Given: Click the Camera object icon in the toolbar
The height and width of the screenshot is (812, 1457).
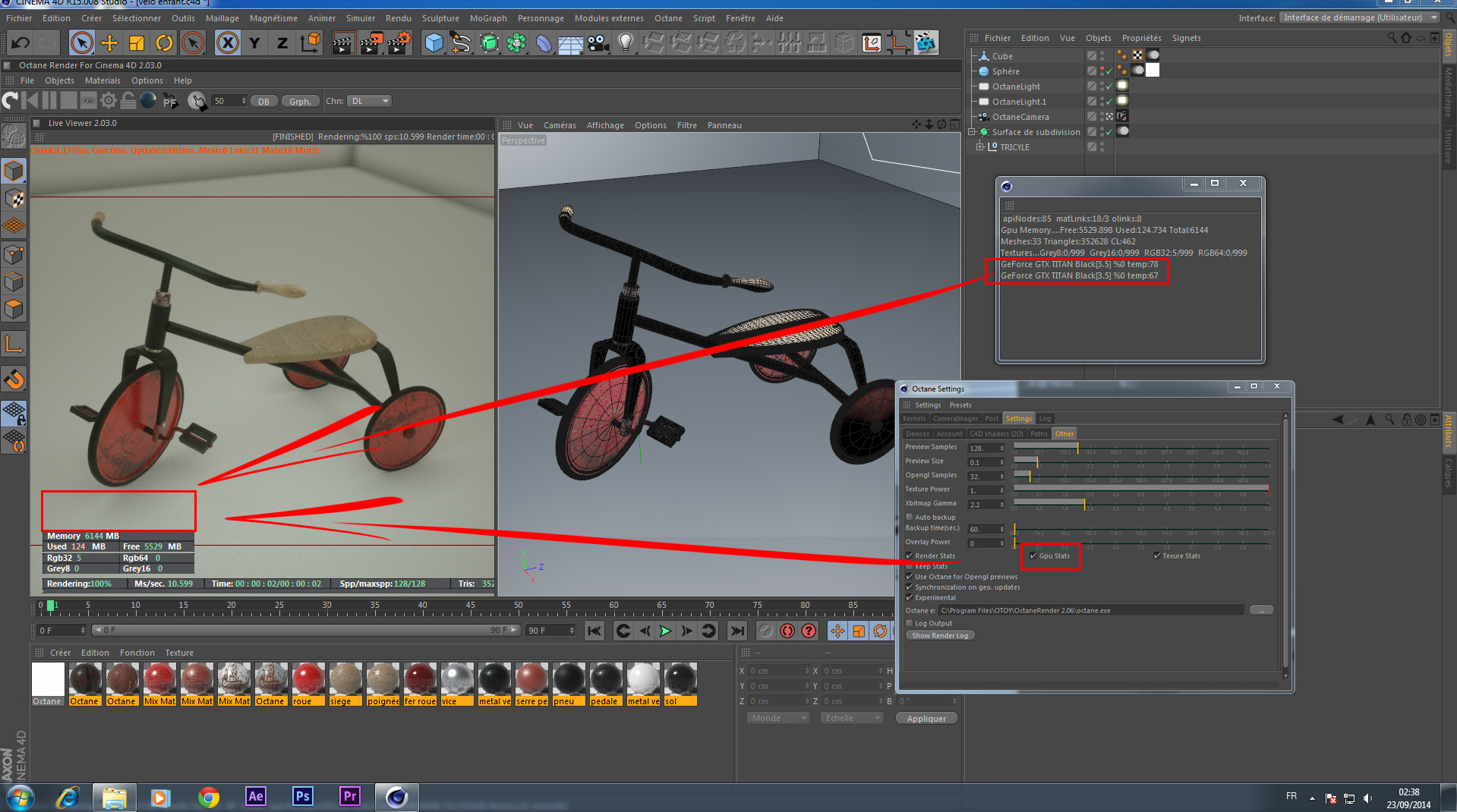Looking at the screenshot, I should pyautogui.click(x=598, y=43).
